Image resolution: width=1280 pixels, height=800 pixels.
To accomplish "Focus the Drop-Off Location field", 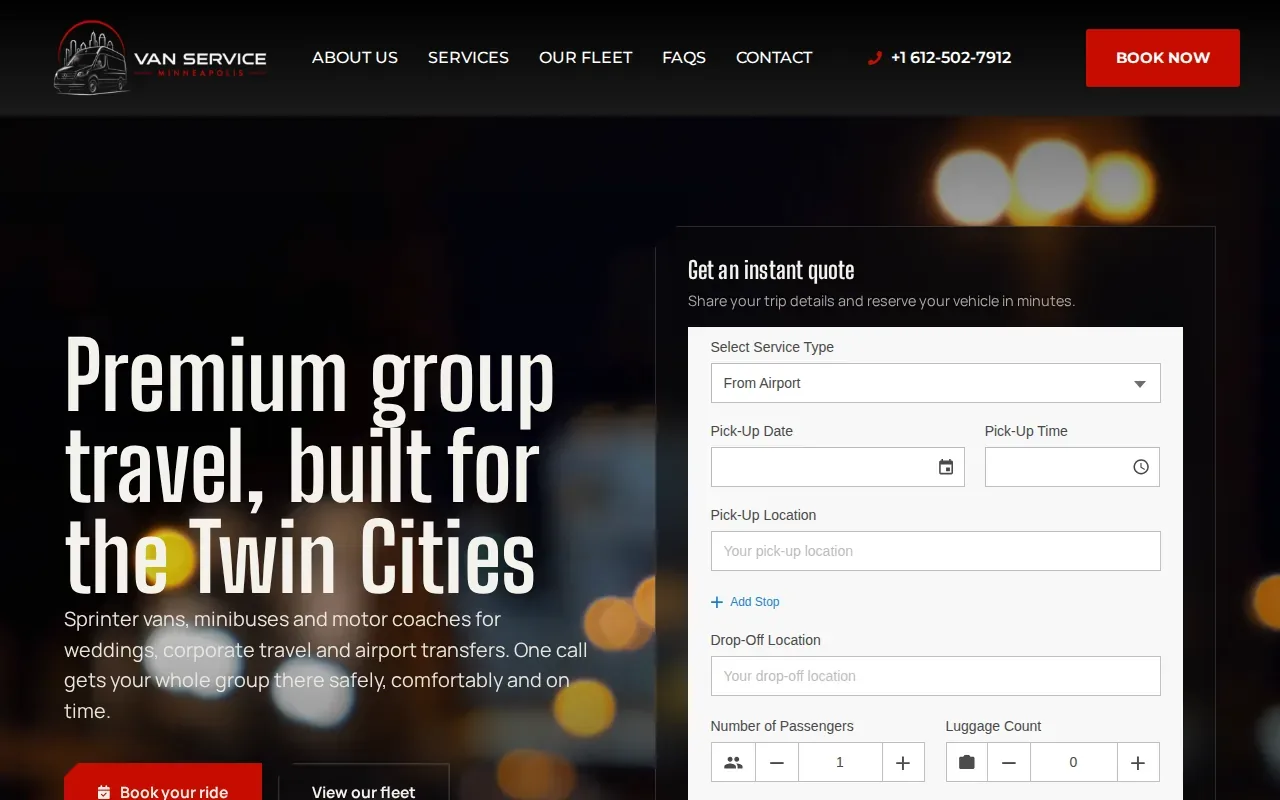I will (x=936, y=676).
